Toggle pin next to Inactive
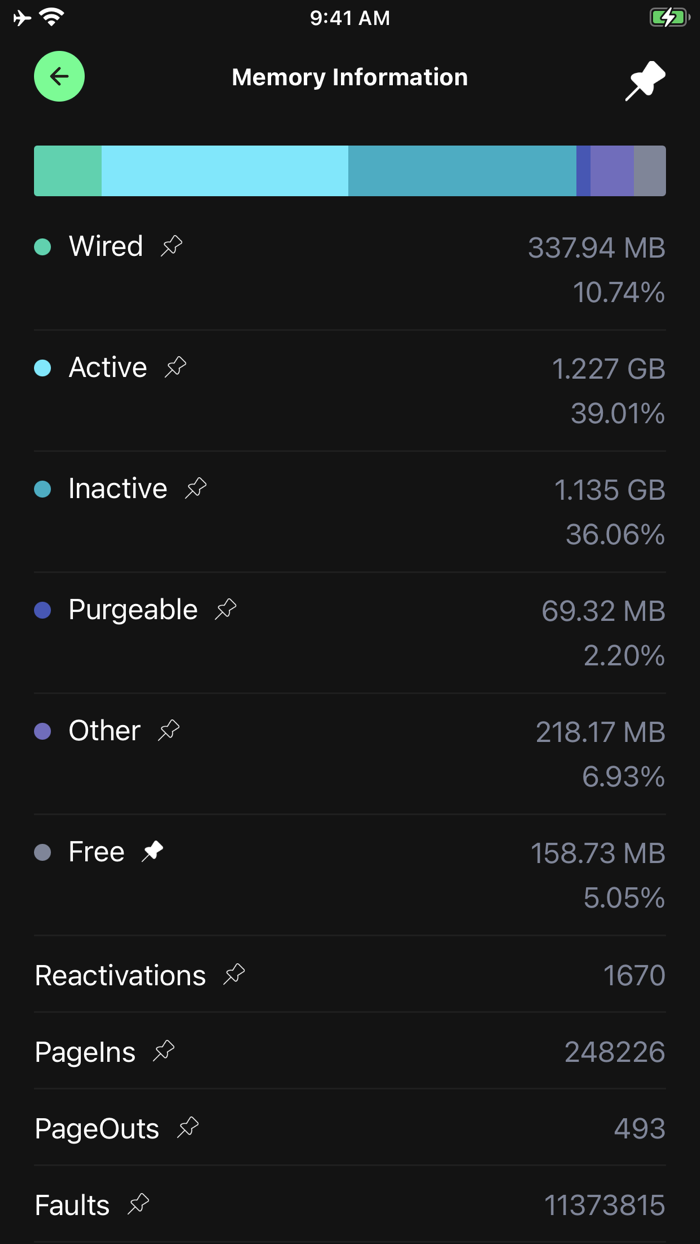 tap(196, 488)
